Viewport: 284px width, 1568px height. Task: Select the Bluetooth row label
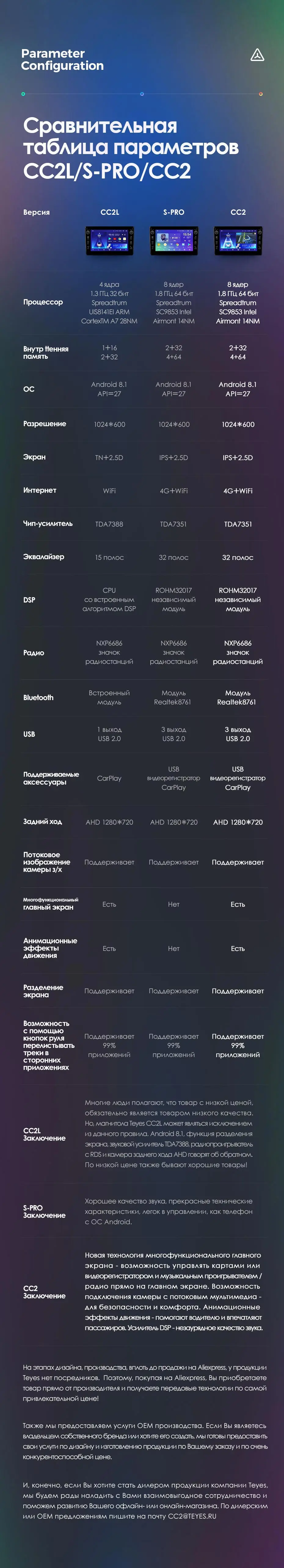click(x=38, y=698)
